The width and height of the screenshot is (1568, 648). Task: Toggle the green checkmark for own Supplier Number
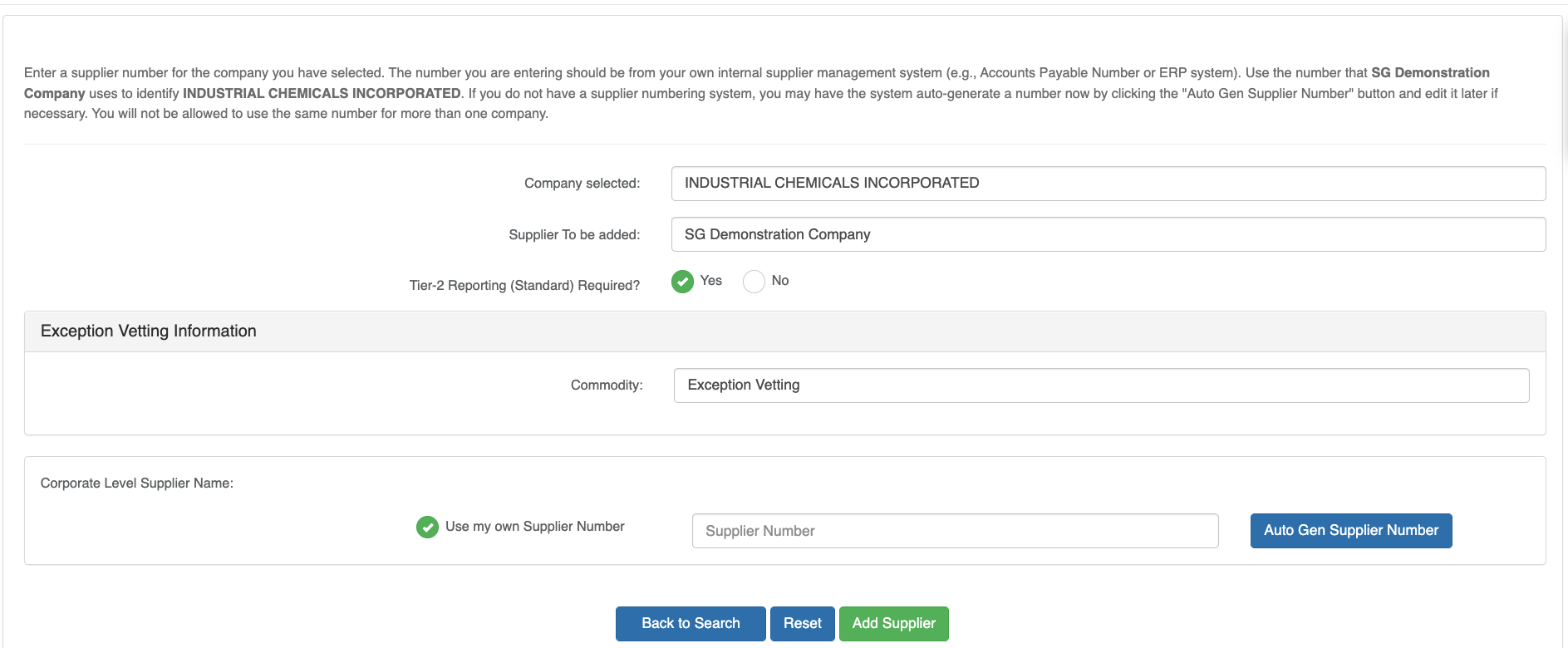coord(427,527)
